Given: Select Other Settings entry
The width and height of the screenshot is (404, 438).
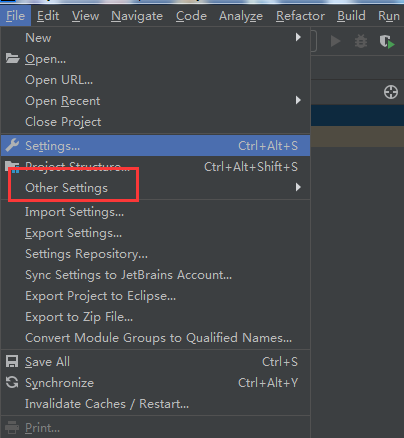Looking at the screenshot, I should tap(155, 188).
